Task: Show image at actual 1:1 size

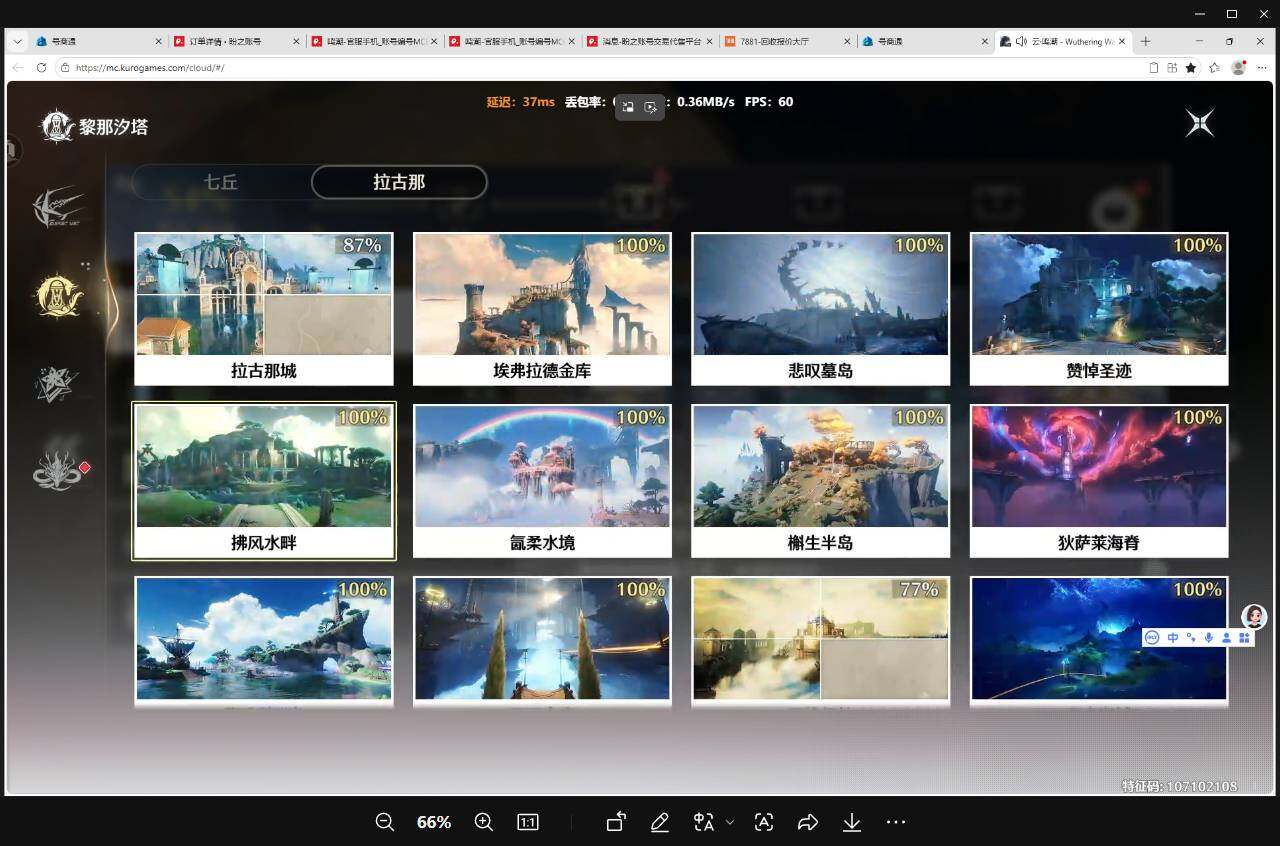Action: click(x=528, y=822)
